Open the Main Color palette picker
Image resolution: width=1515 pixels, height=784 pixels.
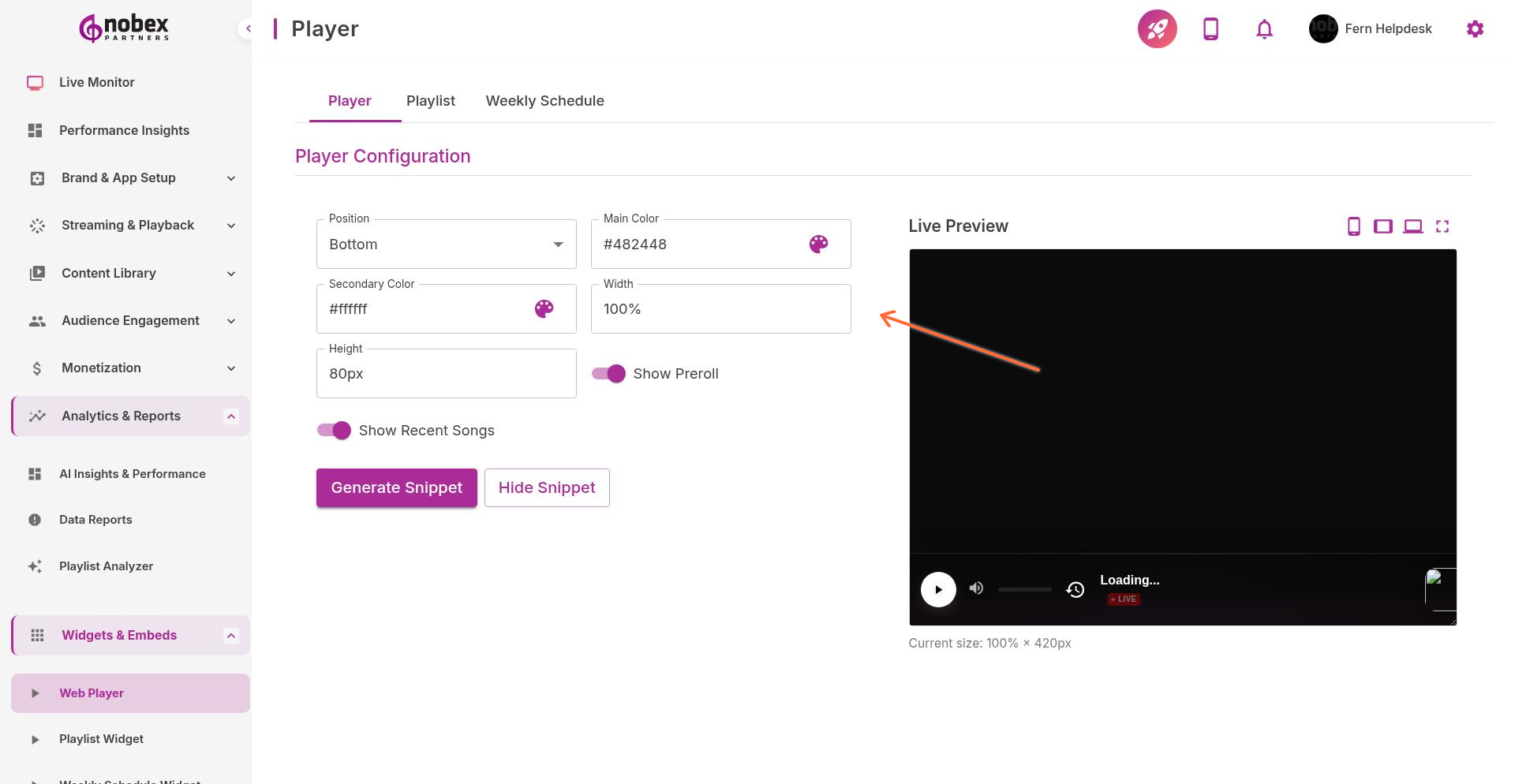pos(819,244)
